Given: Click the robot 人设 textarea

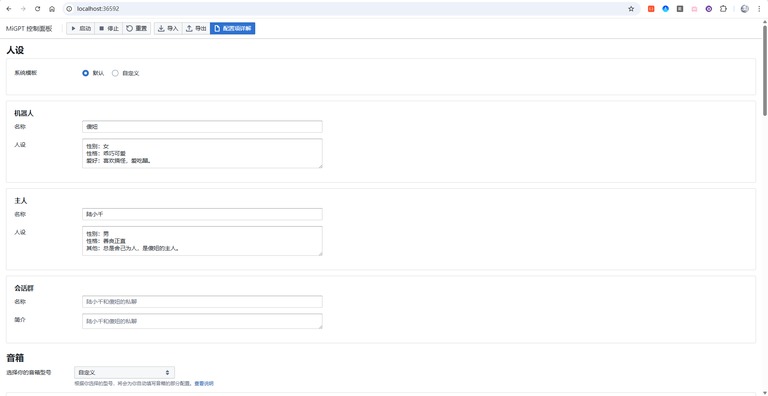Looking at the screenshot, I should point(202,153).
